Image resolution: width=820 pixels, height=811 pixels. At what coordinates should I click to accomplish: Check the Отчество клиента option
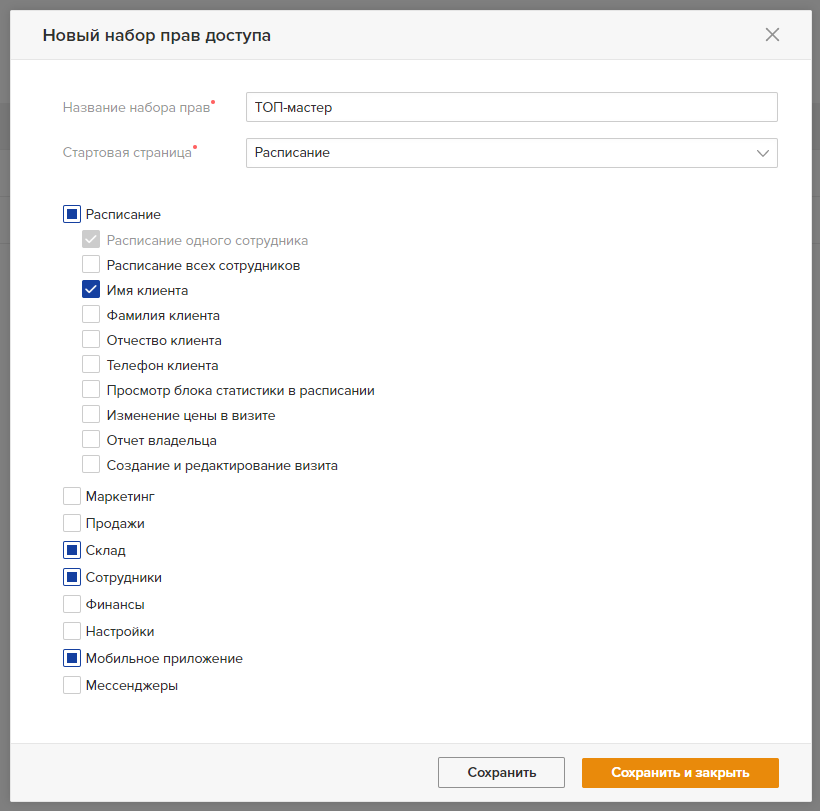91,339
